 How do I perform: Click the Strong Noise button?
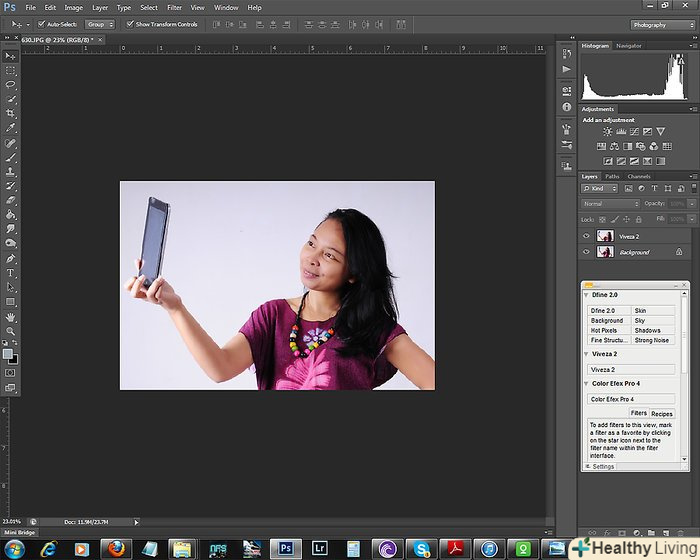click(x=653, y=340)
